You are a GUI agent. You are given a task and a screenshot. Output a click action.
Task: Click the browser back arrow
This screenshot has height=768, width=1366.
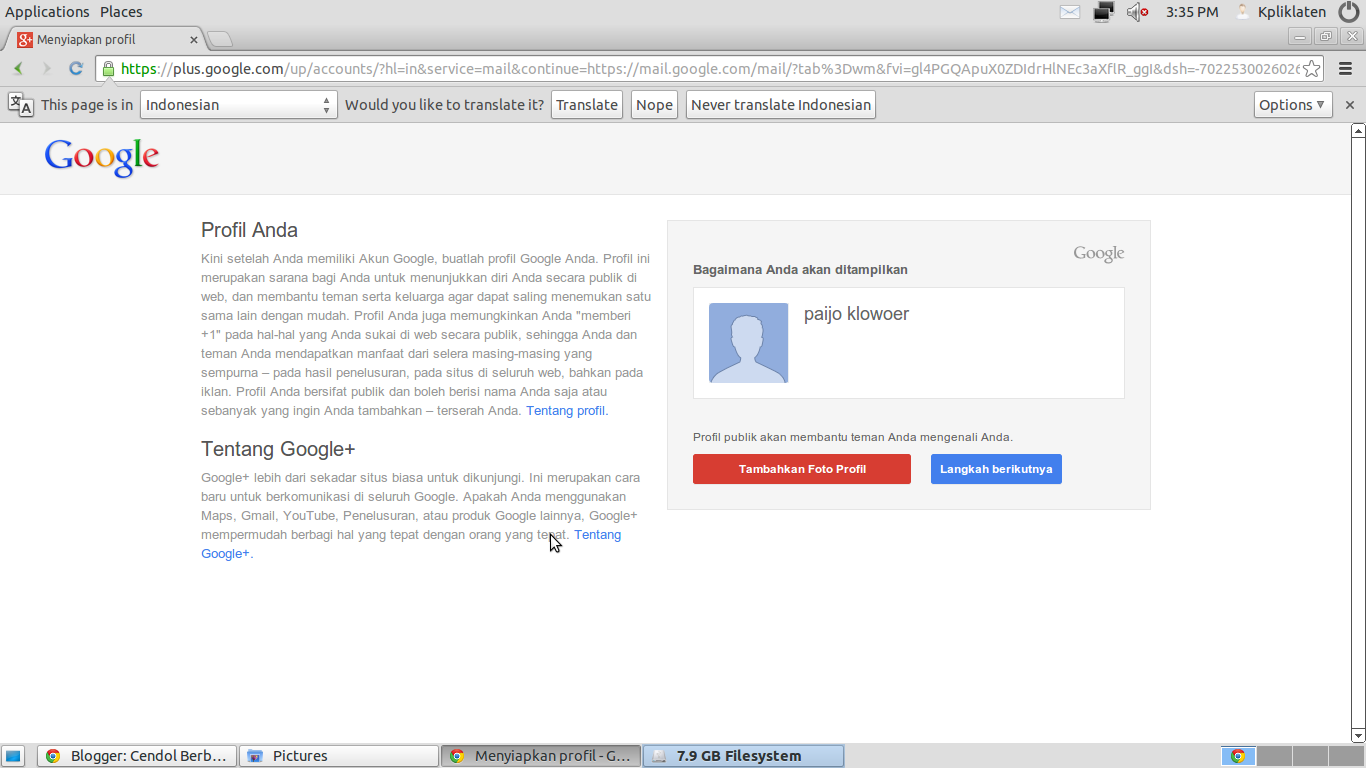pos(18,69)
